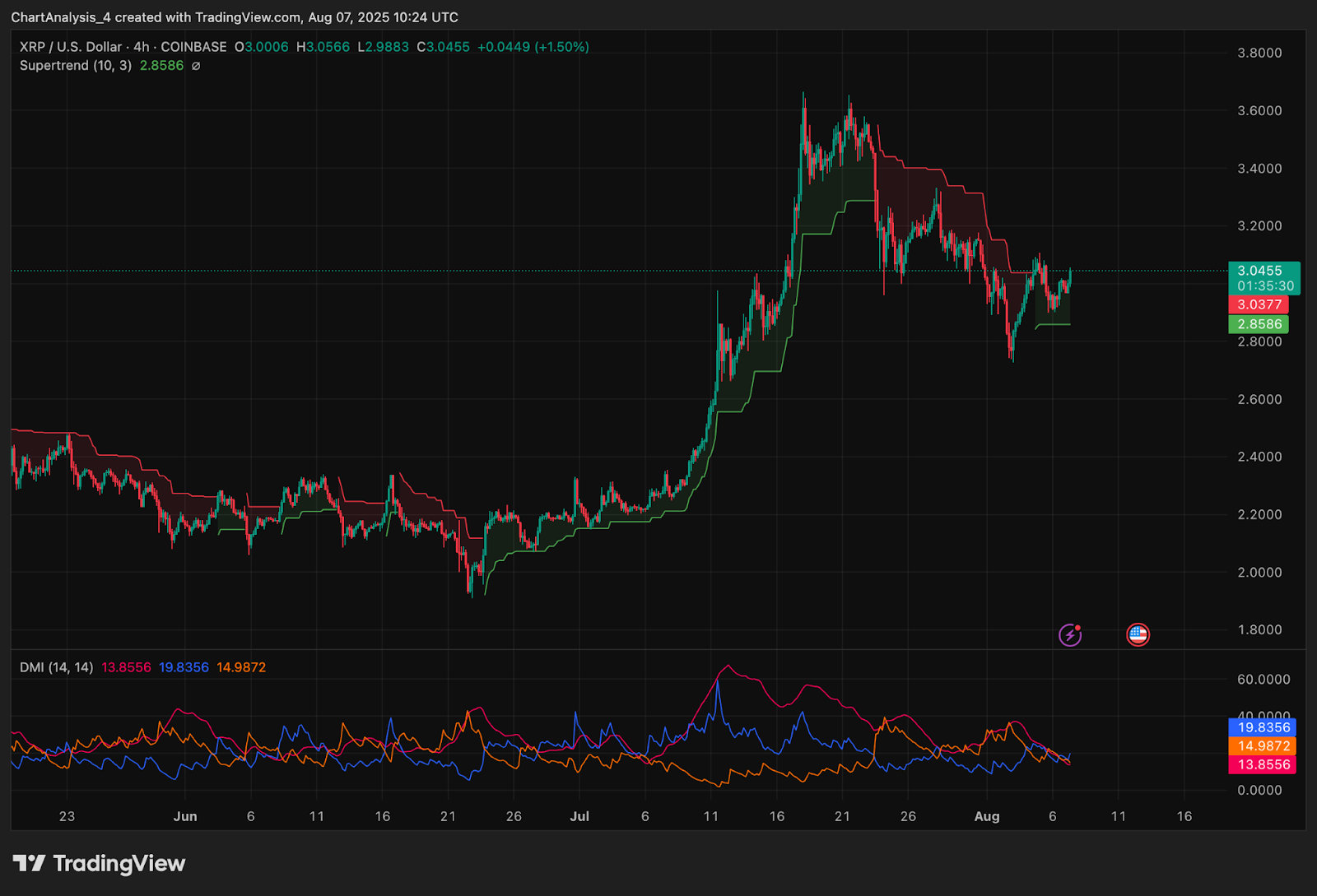Click the pink 13.8556 DMI axis label
Viewport: 1317px width, 896px height.
coord(1263,764)
